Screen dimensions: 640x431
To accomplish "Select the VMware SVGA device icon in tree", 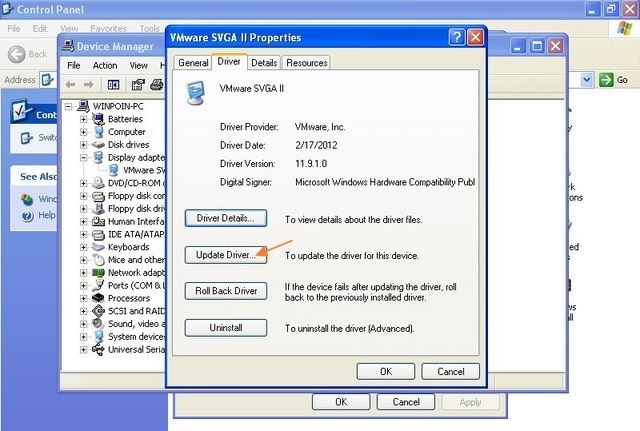I will [x=113, y=170].
